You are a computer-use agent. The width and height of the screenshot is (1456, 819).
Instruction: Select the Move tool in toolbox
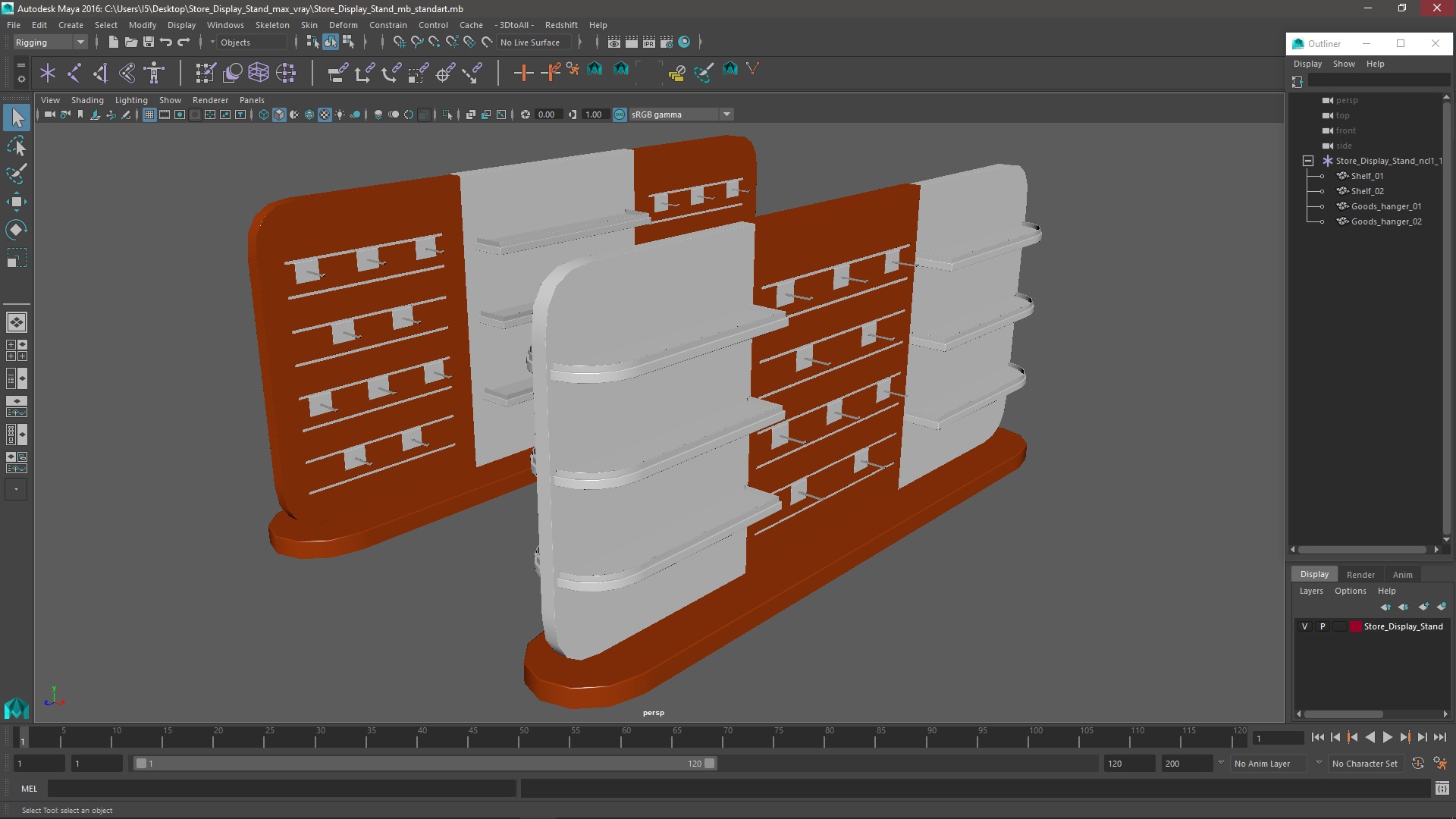click(x=16, y=202)
